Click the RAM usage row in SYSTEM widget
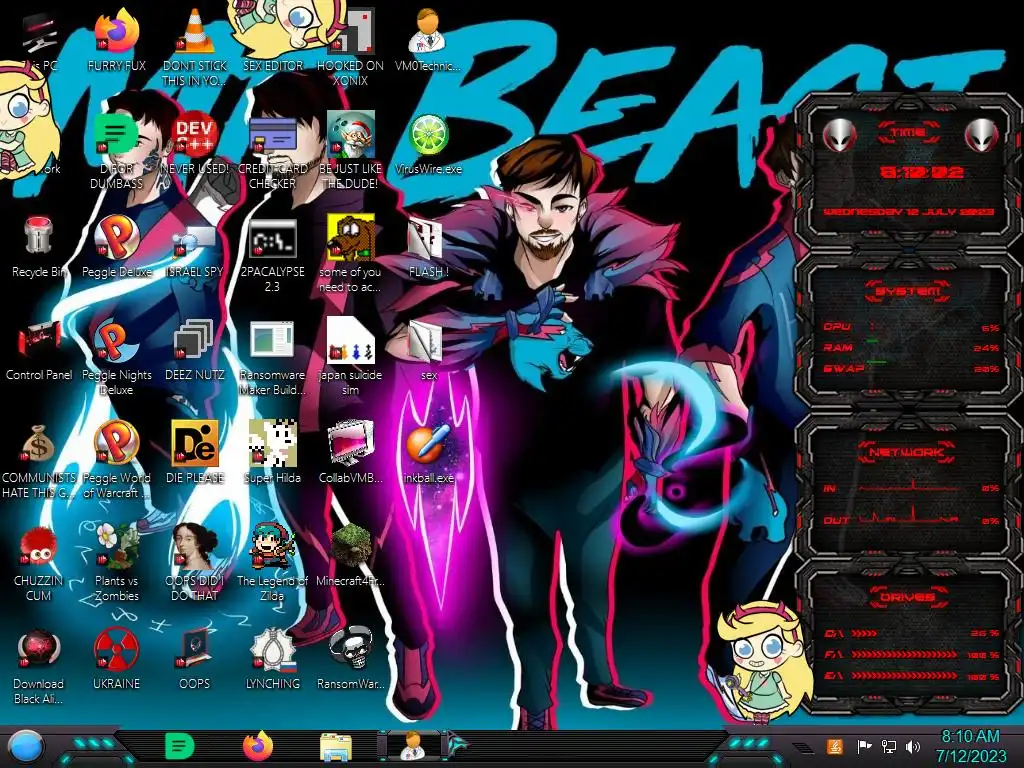 coord(911,348)
